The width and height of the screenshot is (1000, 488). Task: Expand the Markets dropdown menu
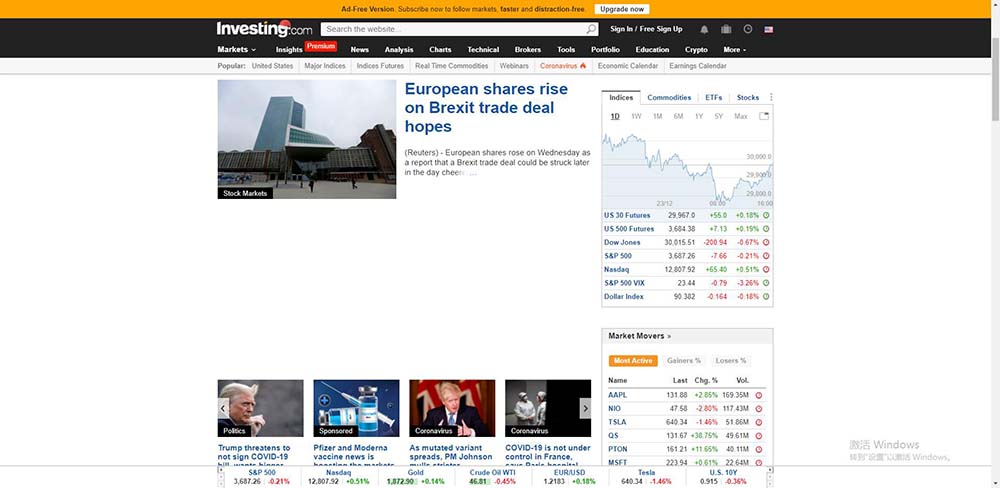(x=237, y=49)
